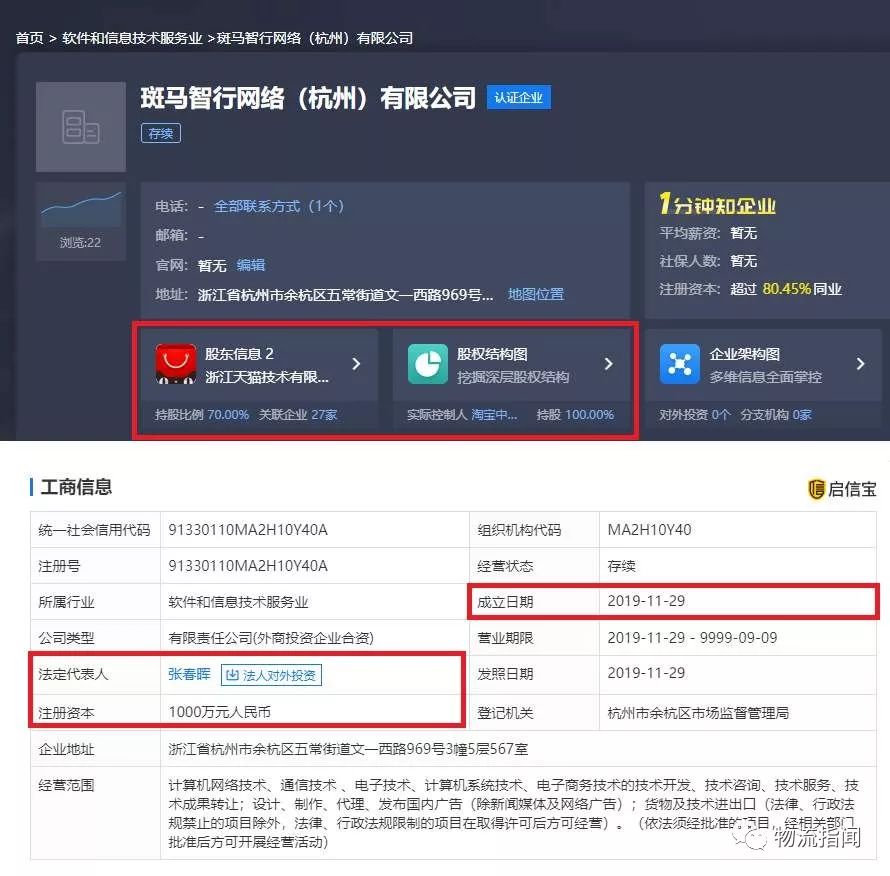Click the browsing trend chart thumbnail
The image size is (890, 876).
pyautogui.click(x=81, y=207)
